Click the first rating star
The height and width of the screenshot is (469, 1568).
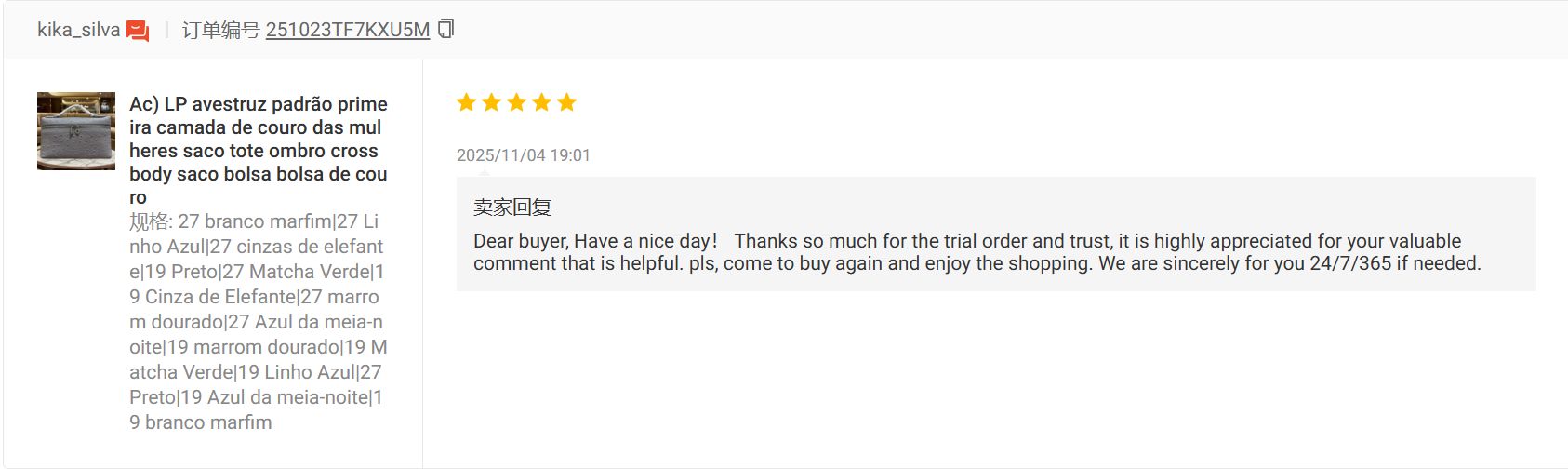coord(467,102)
